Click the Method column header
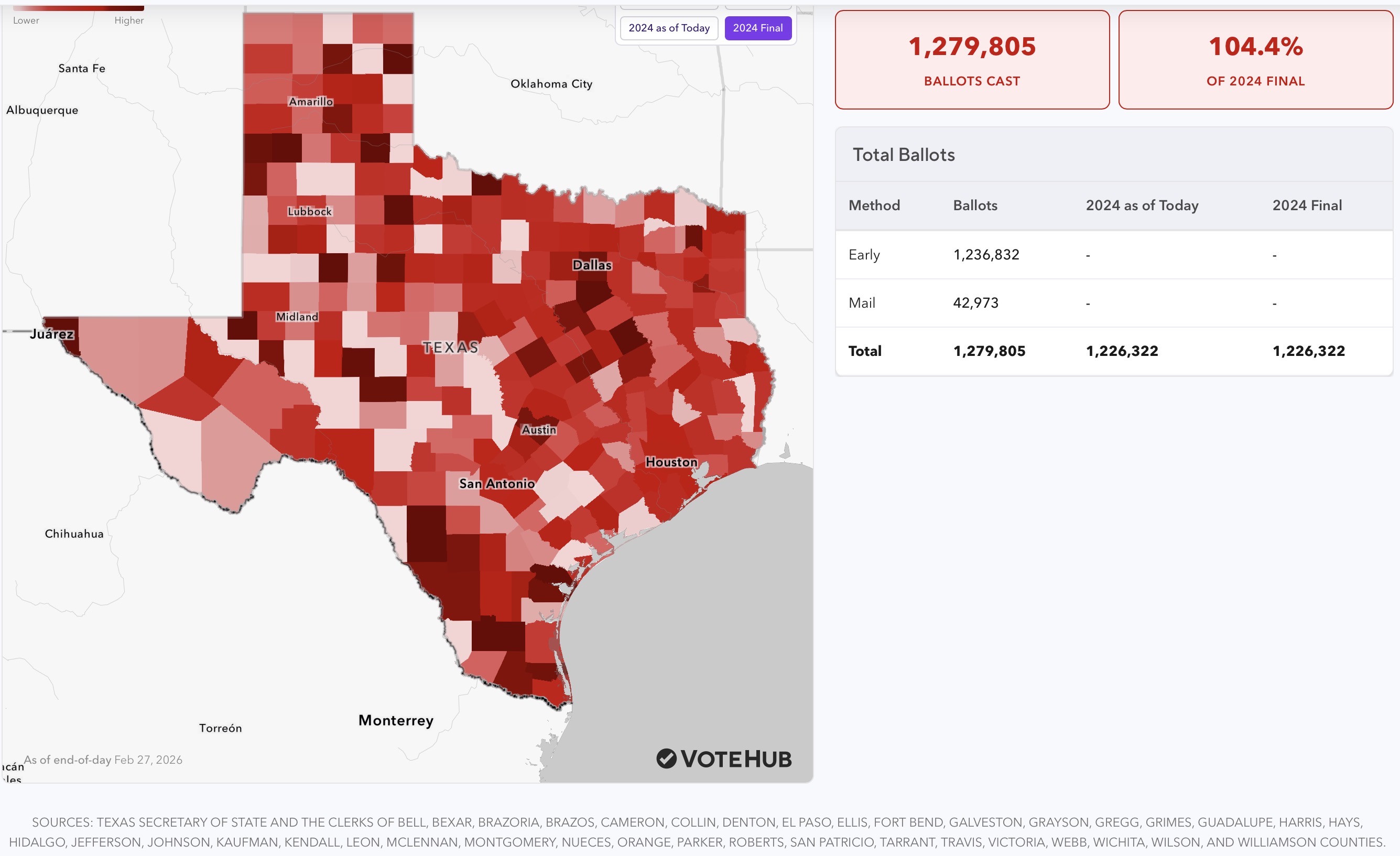The image size is (1400, 856). tap(874, 205)
